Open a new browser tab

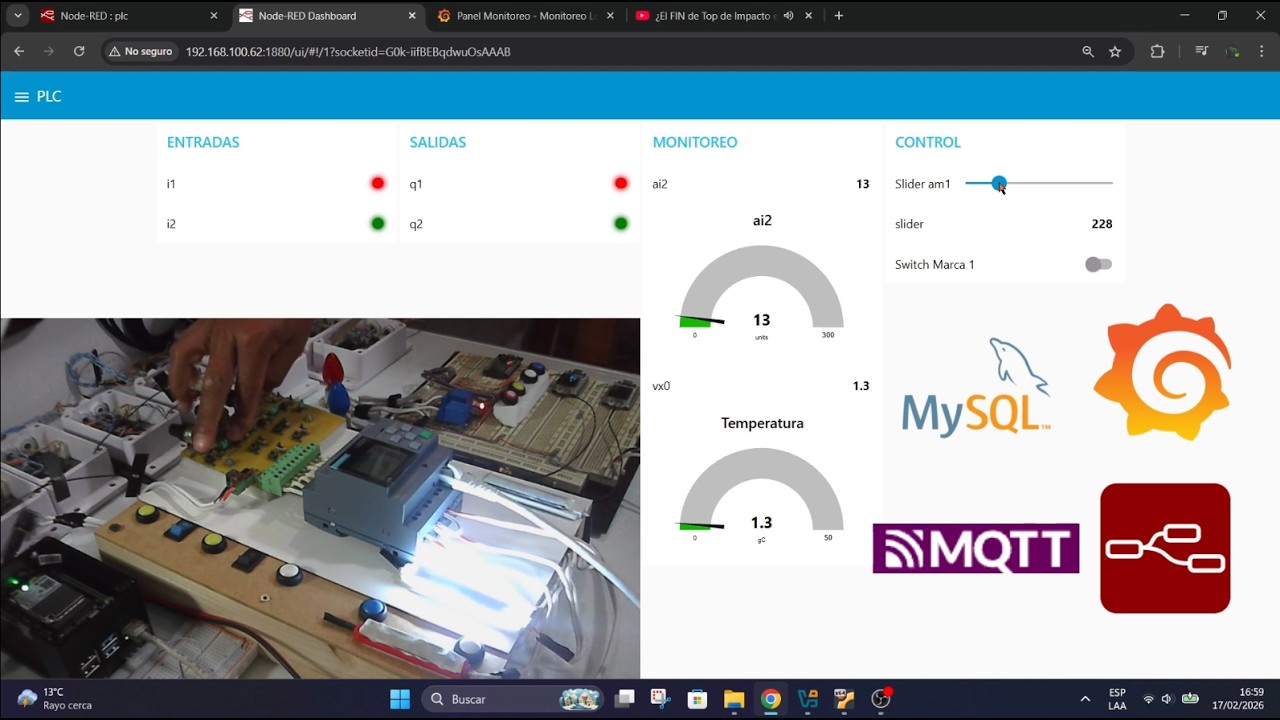click(x=838, y=16)
